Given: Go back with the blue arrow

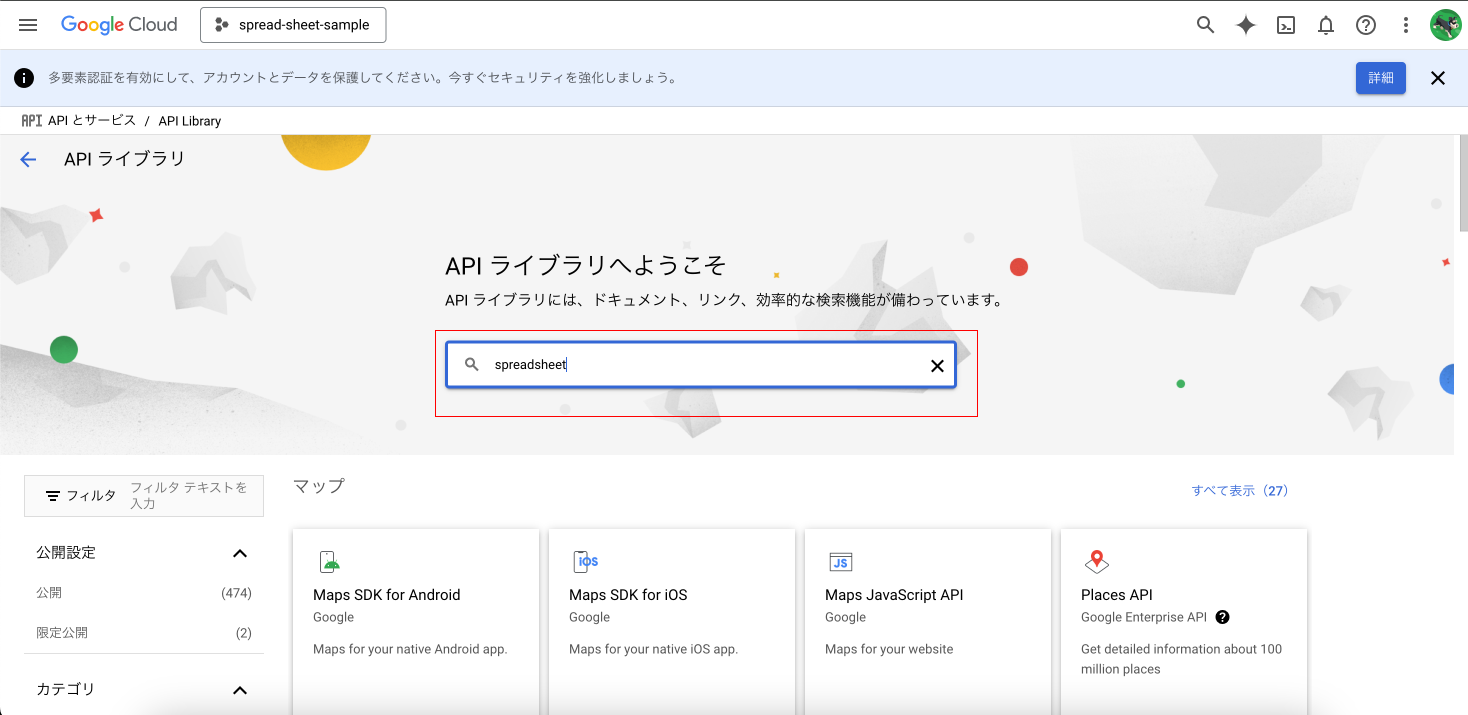Looking at the screenshot, I should pyautogui.click(x=28, y=159).
